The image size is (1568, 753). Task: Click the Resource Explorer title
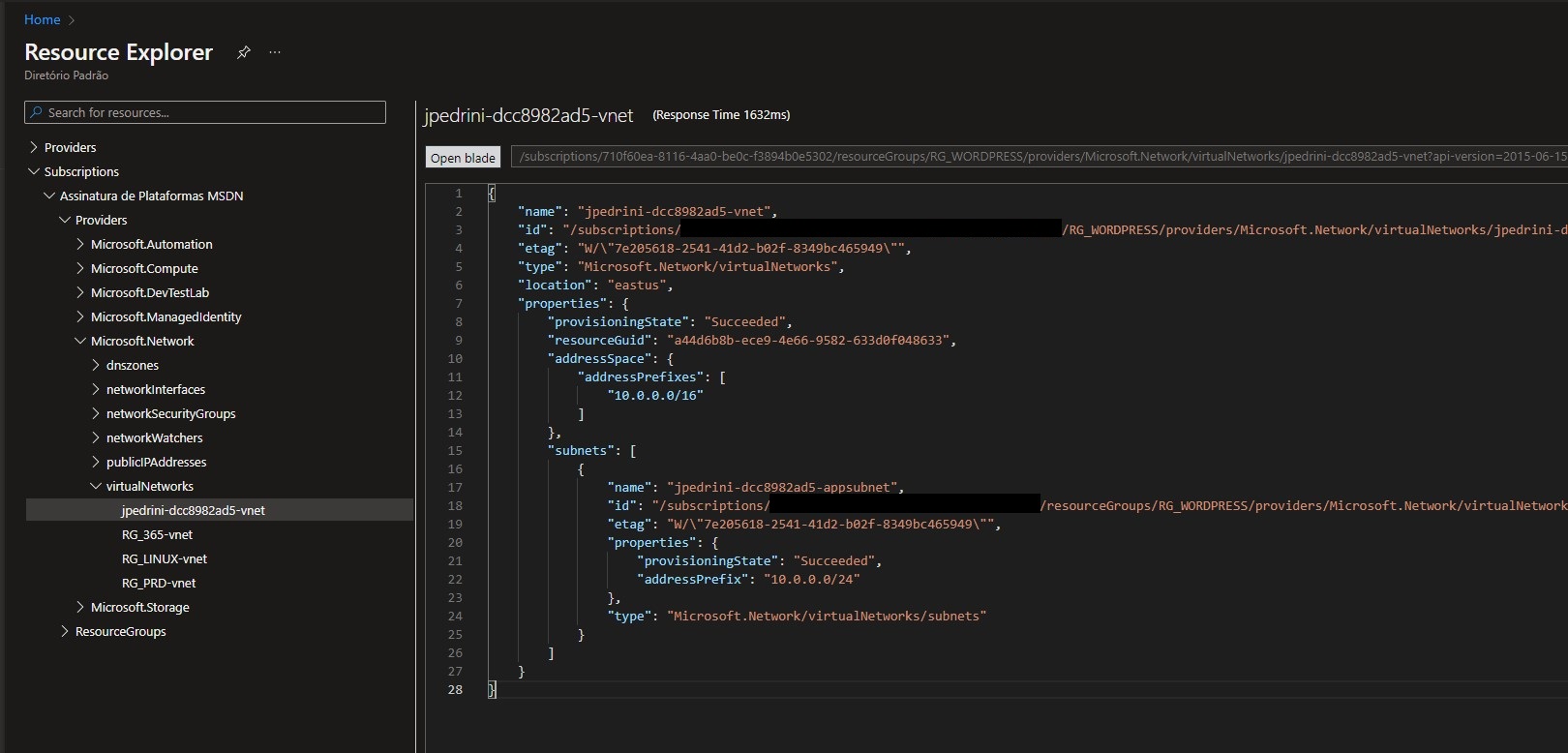[x=118, y=52]
